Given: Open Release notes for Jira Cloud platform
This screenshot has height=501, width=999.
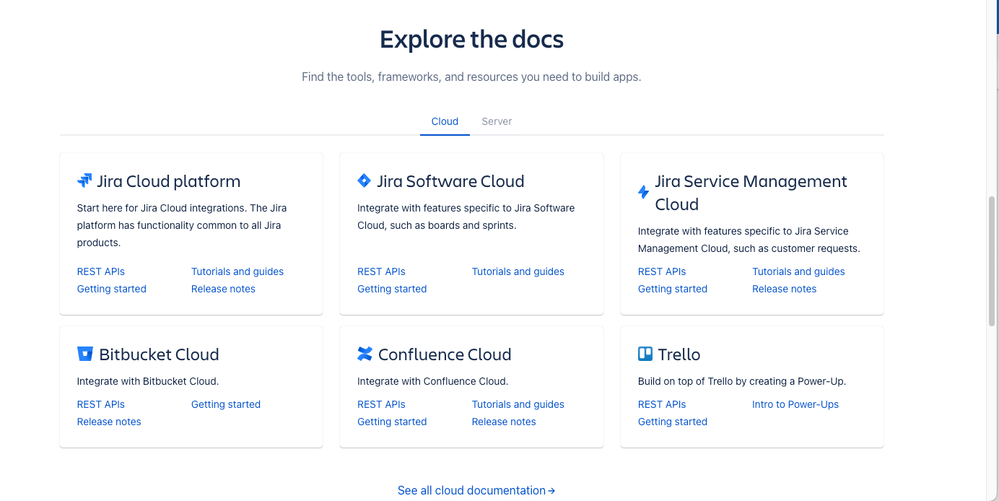Looking at the screenshot, I should coord(223,289).
